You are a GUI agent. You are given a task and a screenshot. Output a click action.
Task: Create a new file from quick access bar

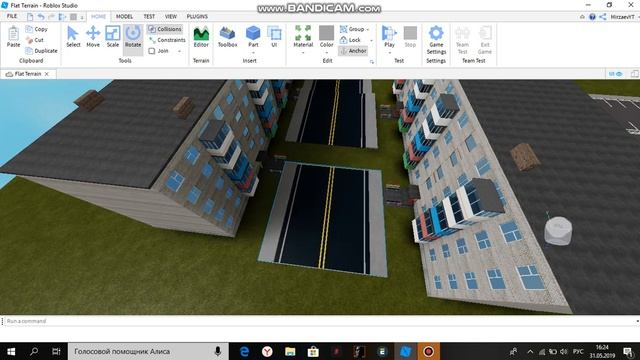(30, 17)
